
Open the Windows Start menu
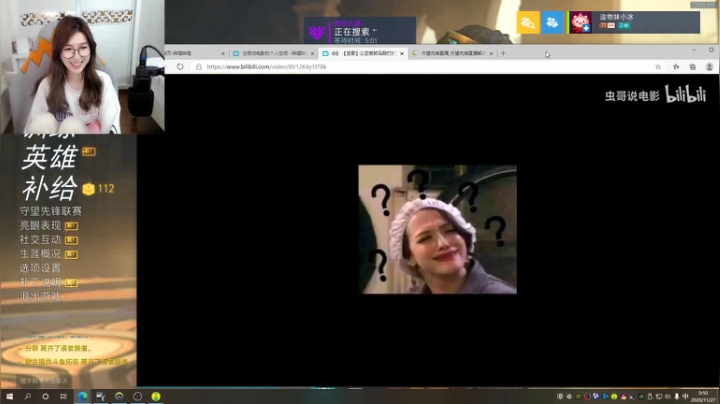click(x=9, y=396)
